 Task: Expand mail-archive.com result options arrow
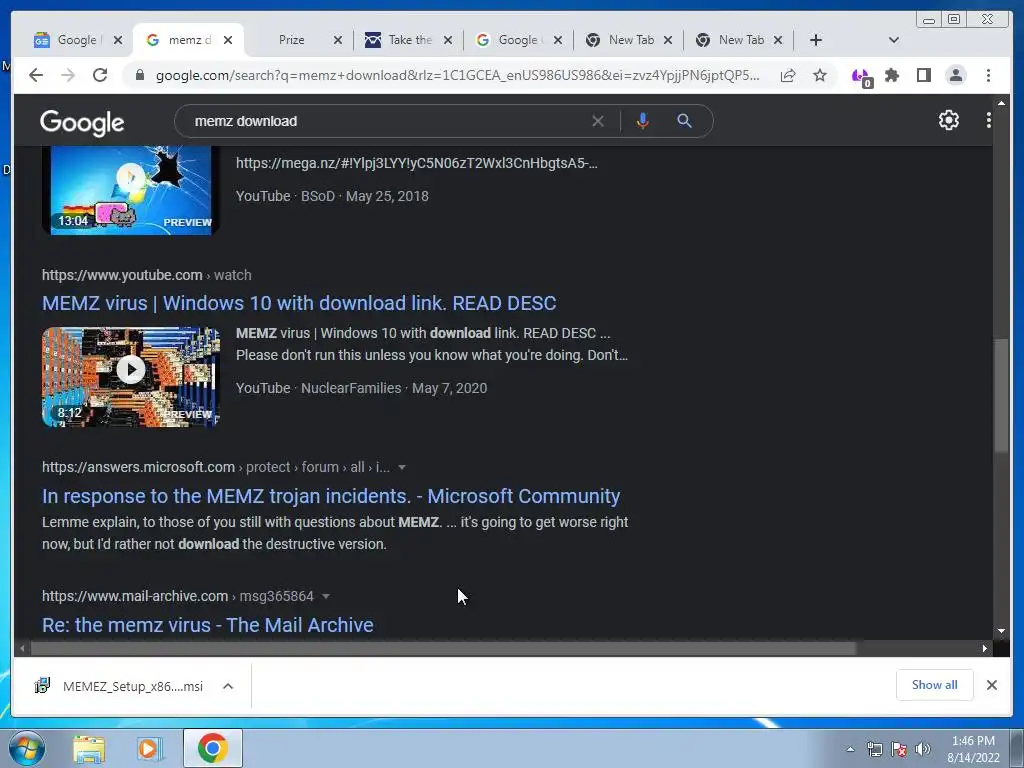(x=325, y=596)
